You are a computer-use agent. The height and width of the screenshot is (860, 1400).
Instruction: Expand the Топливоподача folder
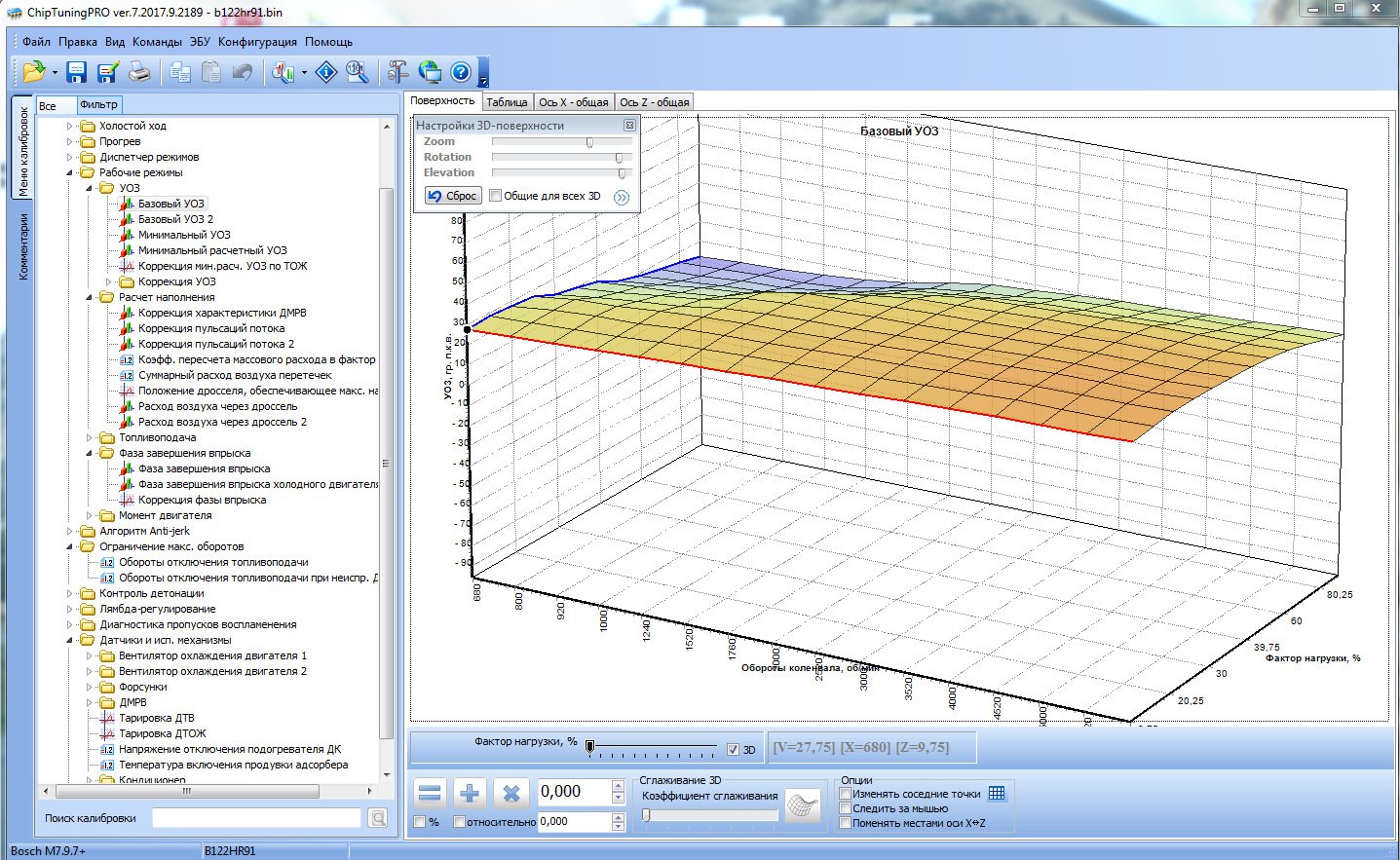click(90, 437)
